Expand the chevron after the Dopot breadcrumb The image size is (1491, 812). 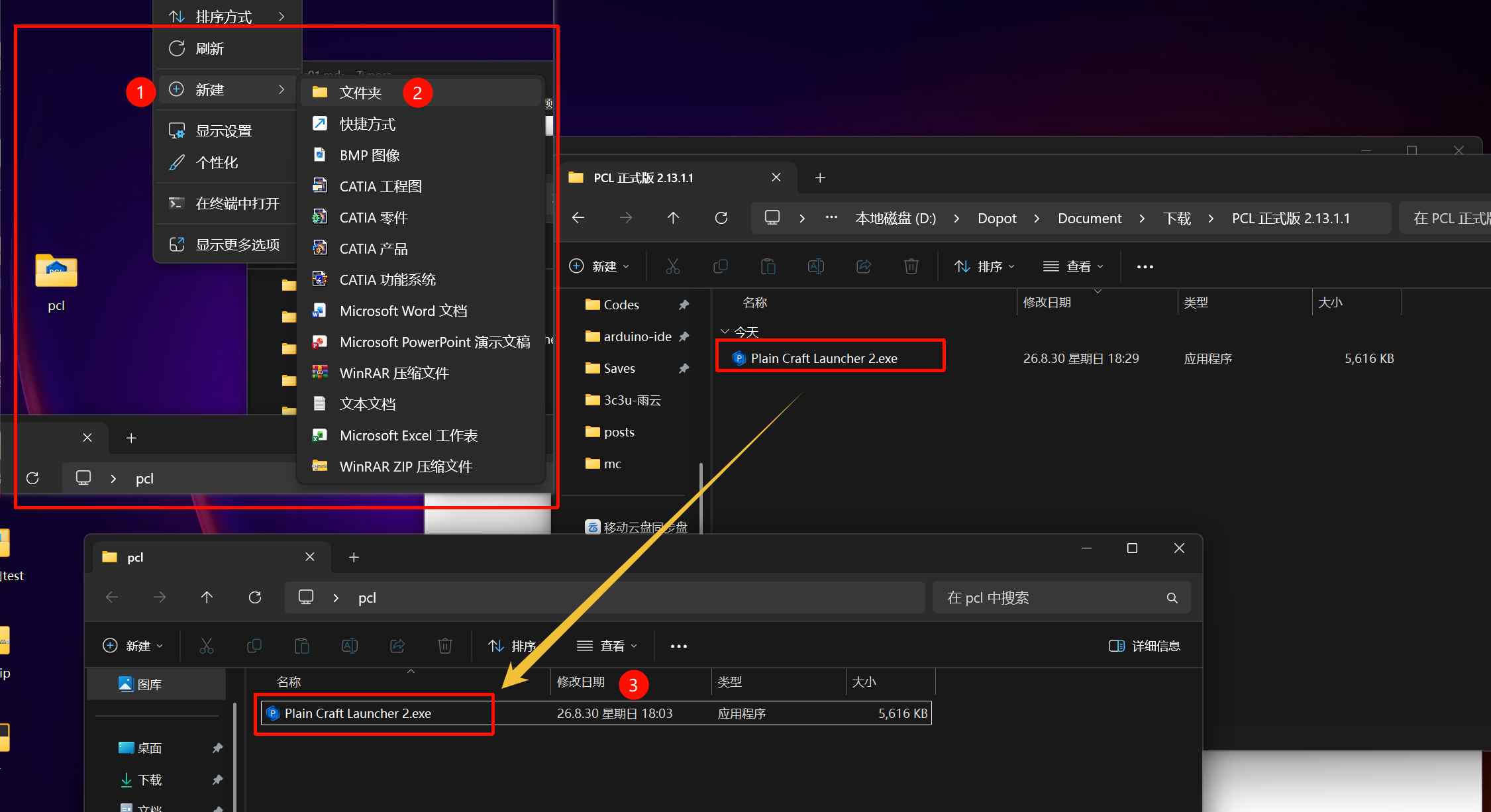click(1037, 218)
